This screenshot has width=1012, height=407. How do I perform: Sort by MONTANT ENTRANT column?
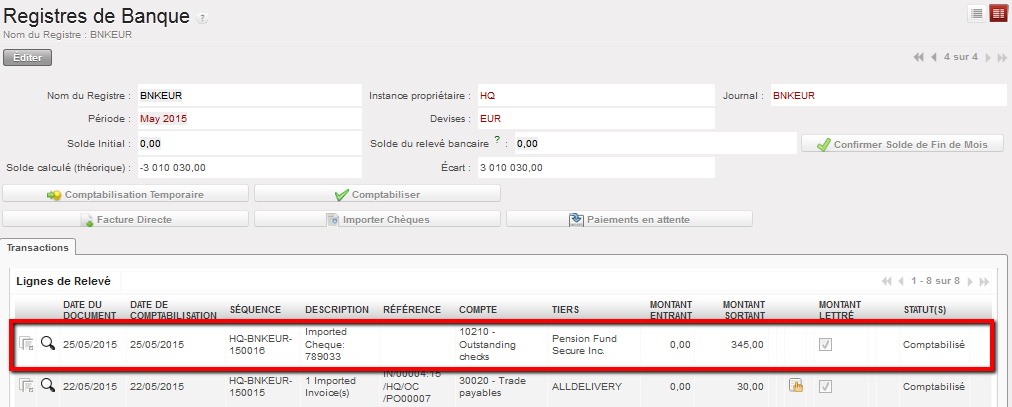coord(671,310)
